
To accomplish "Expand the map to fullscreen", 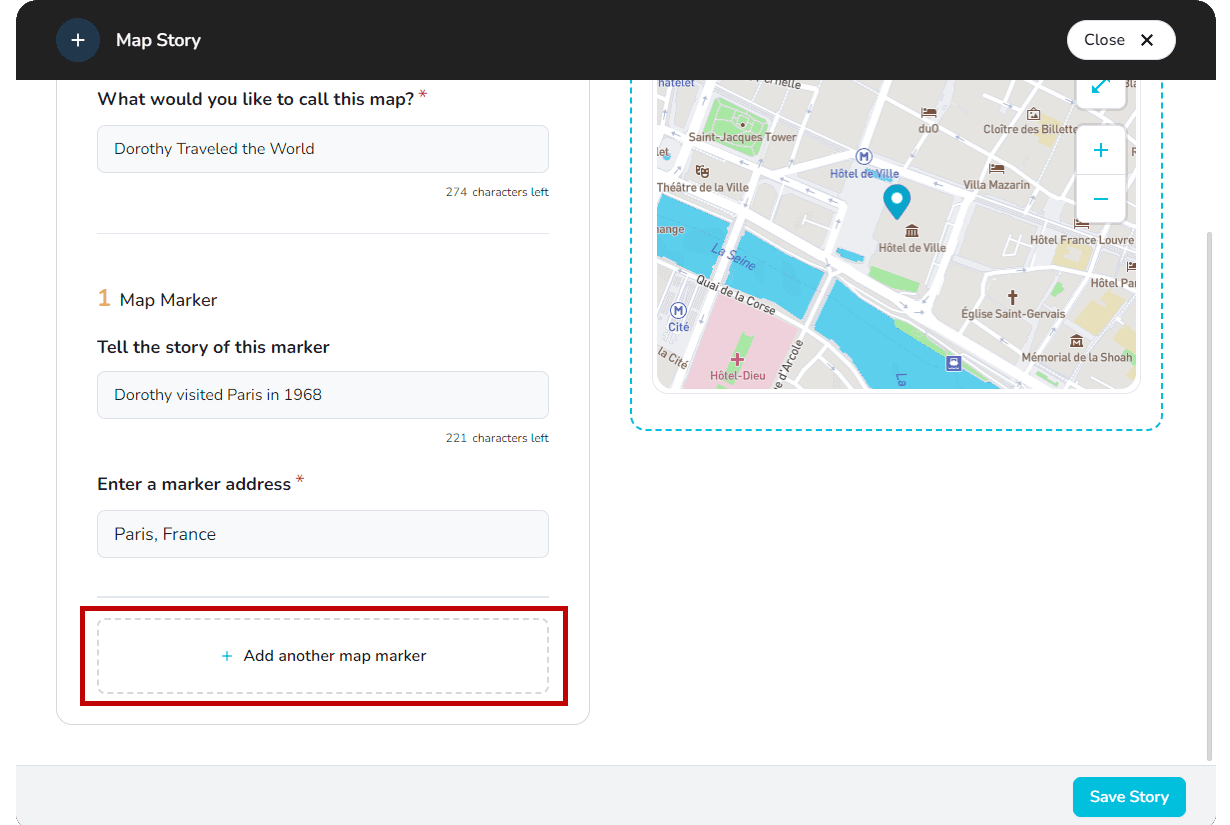I will tap(1101, 87).
